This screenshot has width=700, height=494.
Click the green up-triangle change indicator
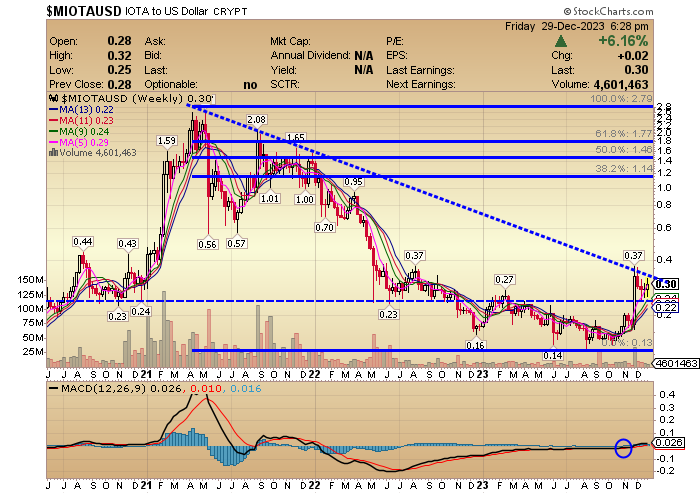pyautogui.click(x=561, y=42)
